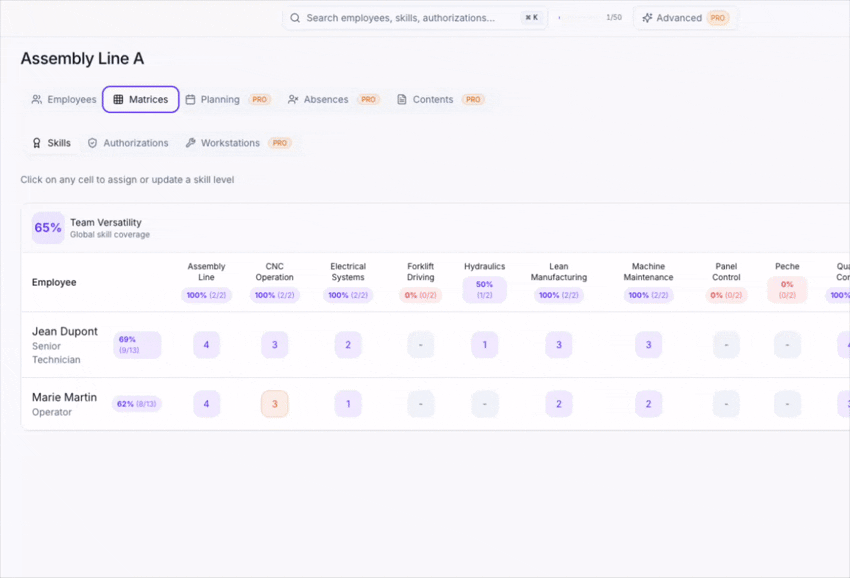Click the Employees people icon
Screen dimensions: 850x578
pos(37,100)
